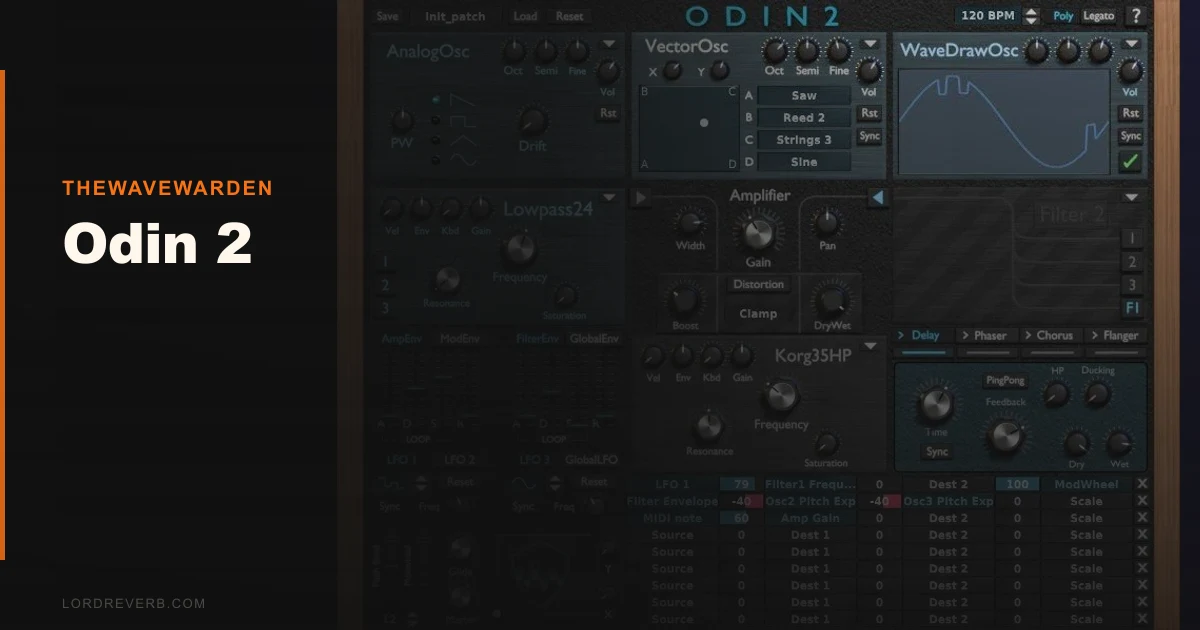Viewport: 1200px width, 630px height.
Task: Click the VectorOsc Y knob
Action: pos(719,71)
